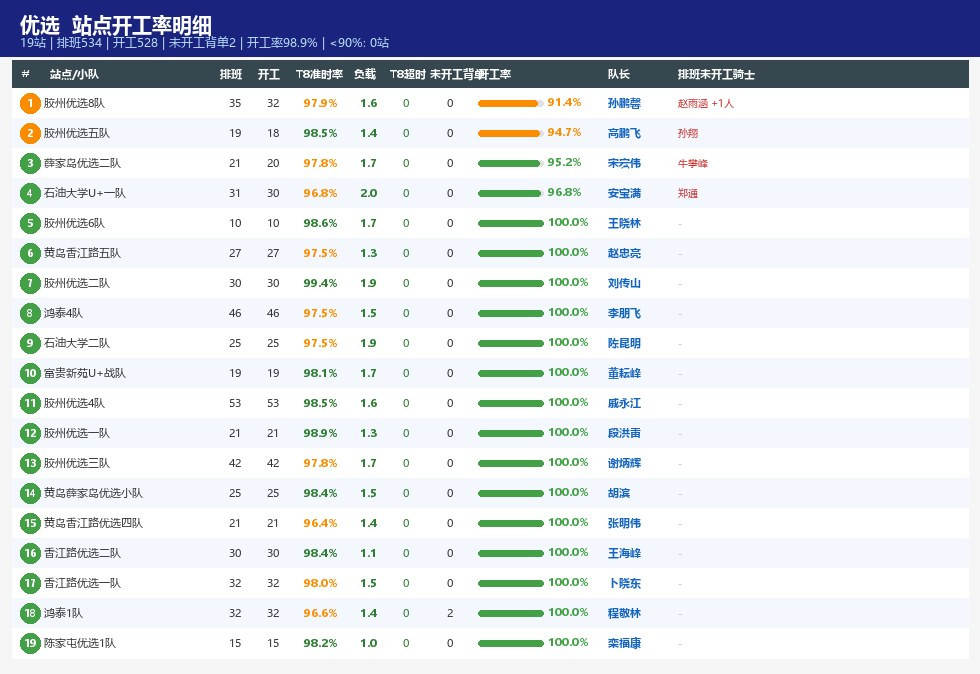This screenshot has height=674, width=980.
Task: Click the orange rank 1 badge
Action: (x=30, y=103)
